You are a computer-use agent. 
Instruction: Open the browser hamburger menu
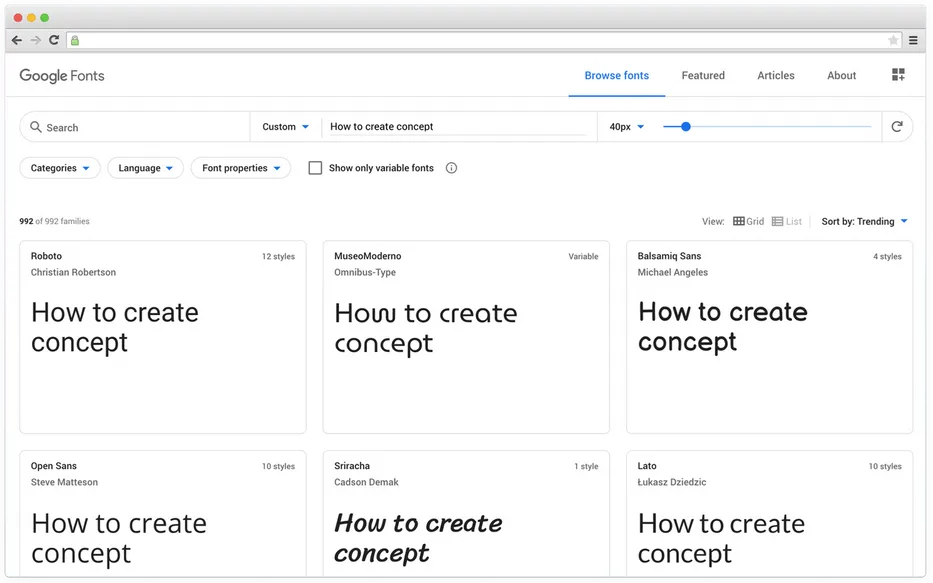[913, 40]
